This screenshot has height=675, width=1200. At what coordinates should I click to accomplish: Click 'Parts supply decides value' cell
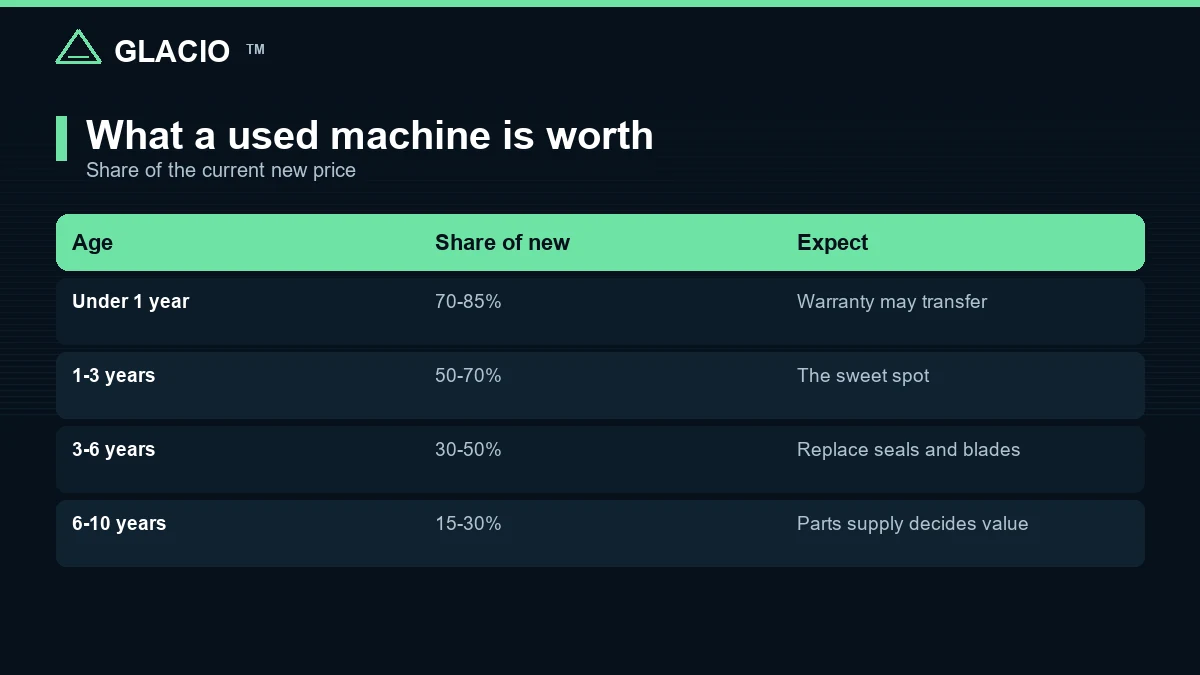click(x=912, y=523)
